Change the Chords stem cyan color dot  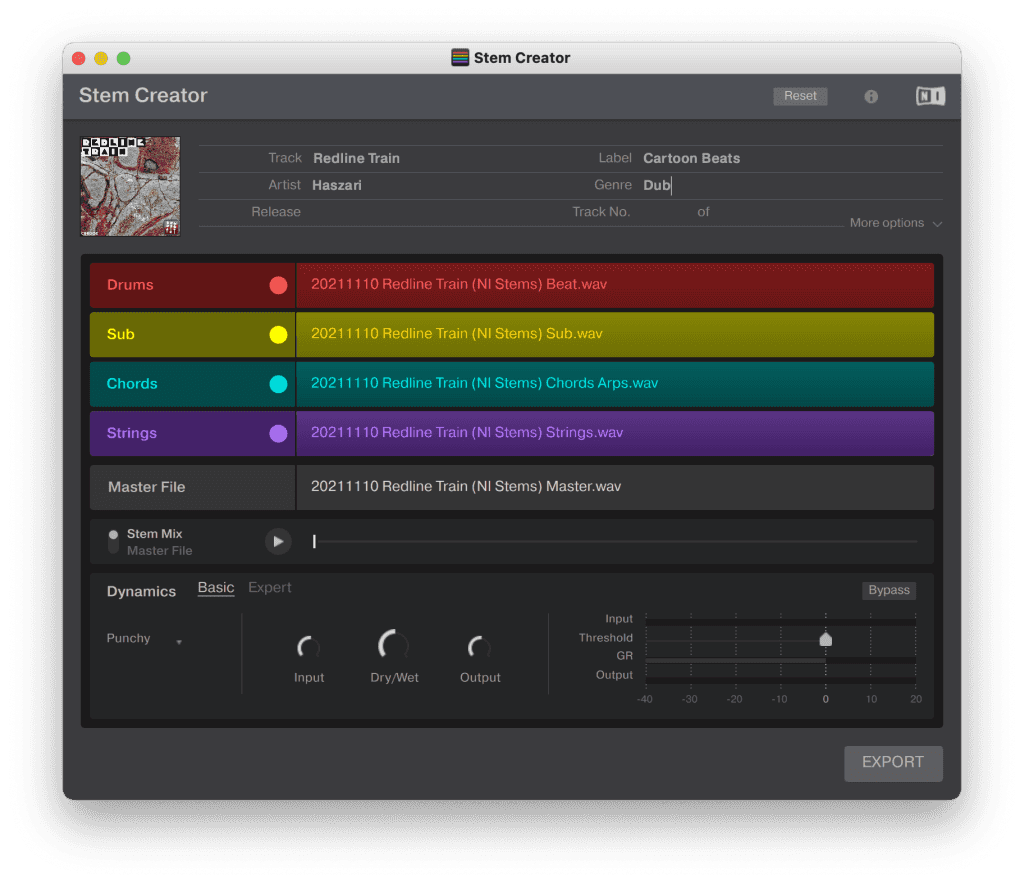coord(278,384)
